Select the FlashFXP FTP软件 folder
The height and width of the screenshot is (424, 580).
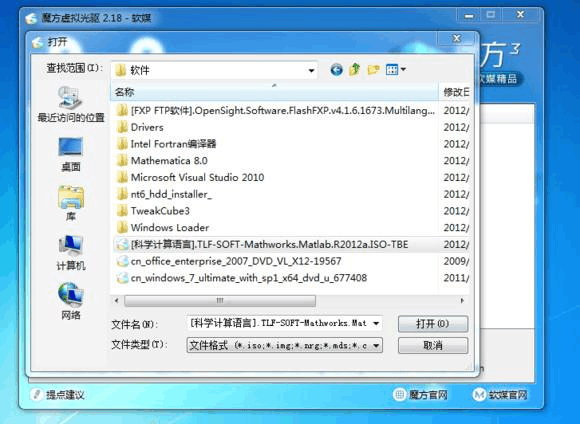[x=276, y=110]
